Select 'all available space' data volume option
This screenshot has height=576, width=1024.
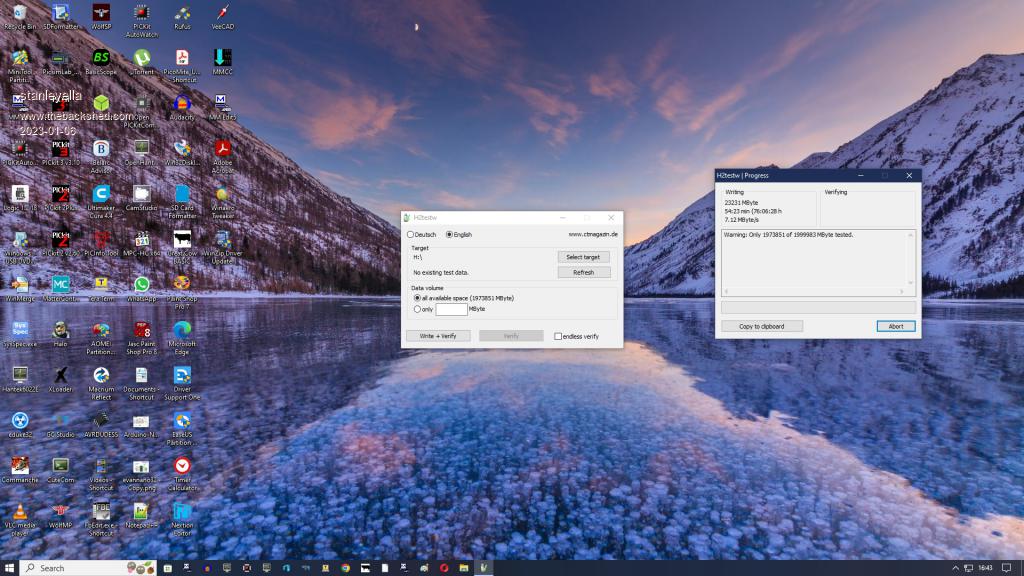coord(417,298)
